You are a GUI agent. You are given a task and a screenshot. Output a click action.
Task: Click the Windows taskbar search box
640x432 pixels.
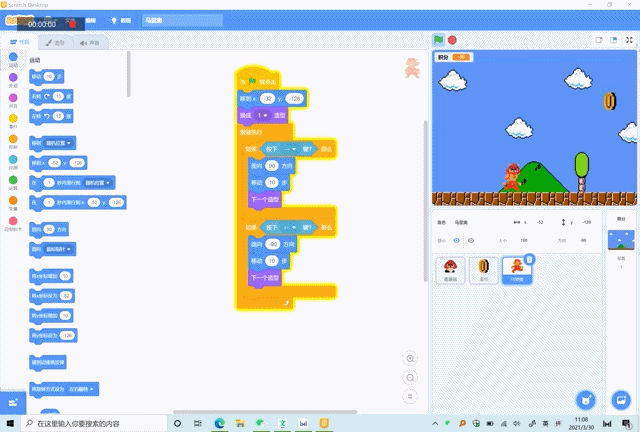coord(94,423)
